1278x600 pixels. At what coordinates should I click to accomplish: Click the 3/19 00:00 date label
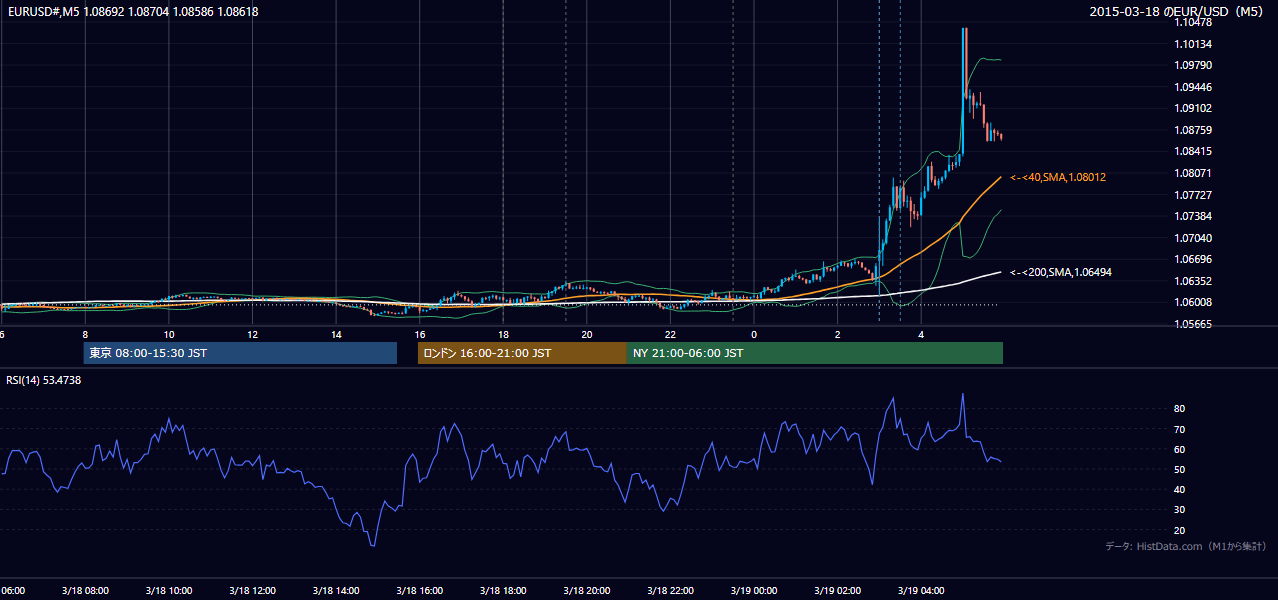(753, 590)
